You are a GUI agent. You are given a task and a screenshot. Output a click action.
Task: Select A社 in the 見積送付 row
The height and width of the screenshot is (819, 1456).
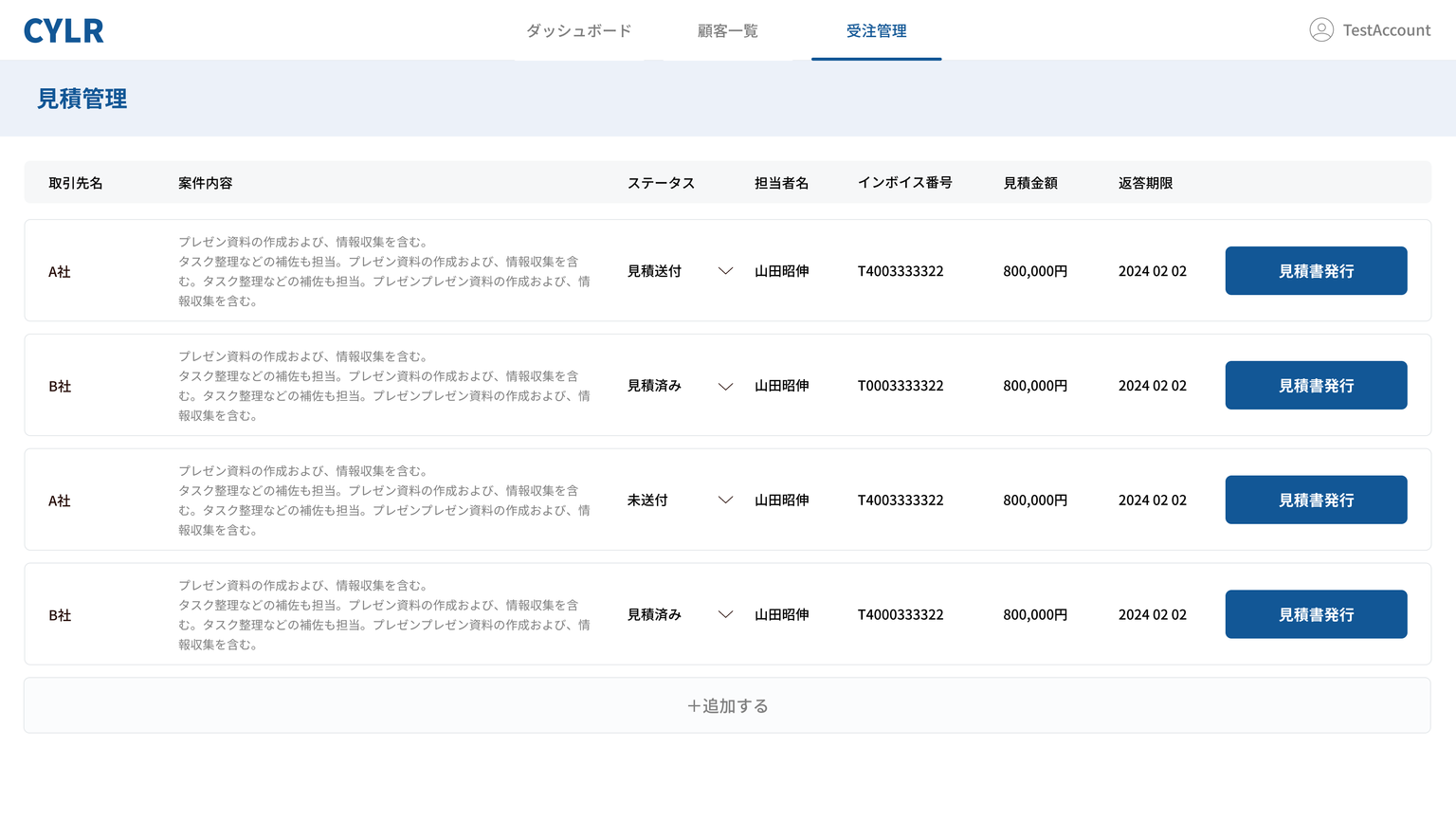[x=60, y=272]
